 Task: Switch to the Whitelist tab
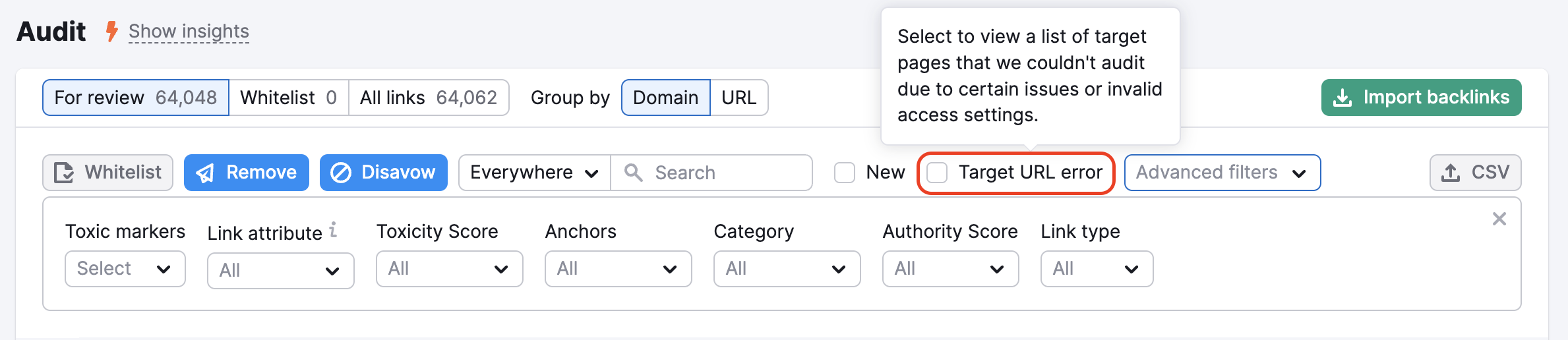click(x=288, y=98)
